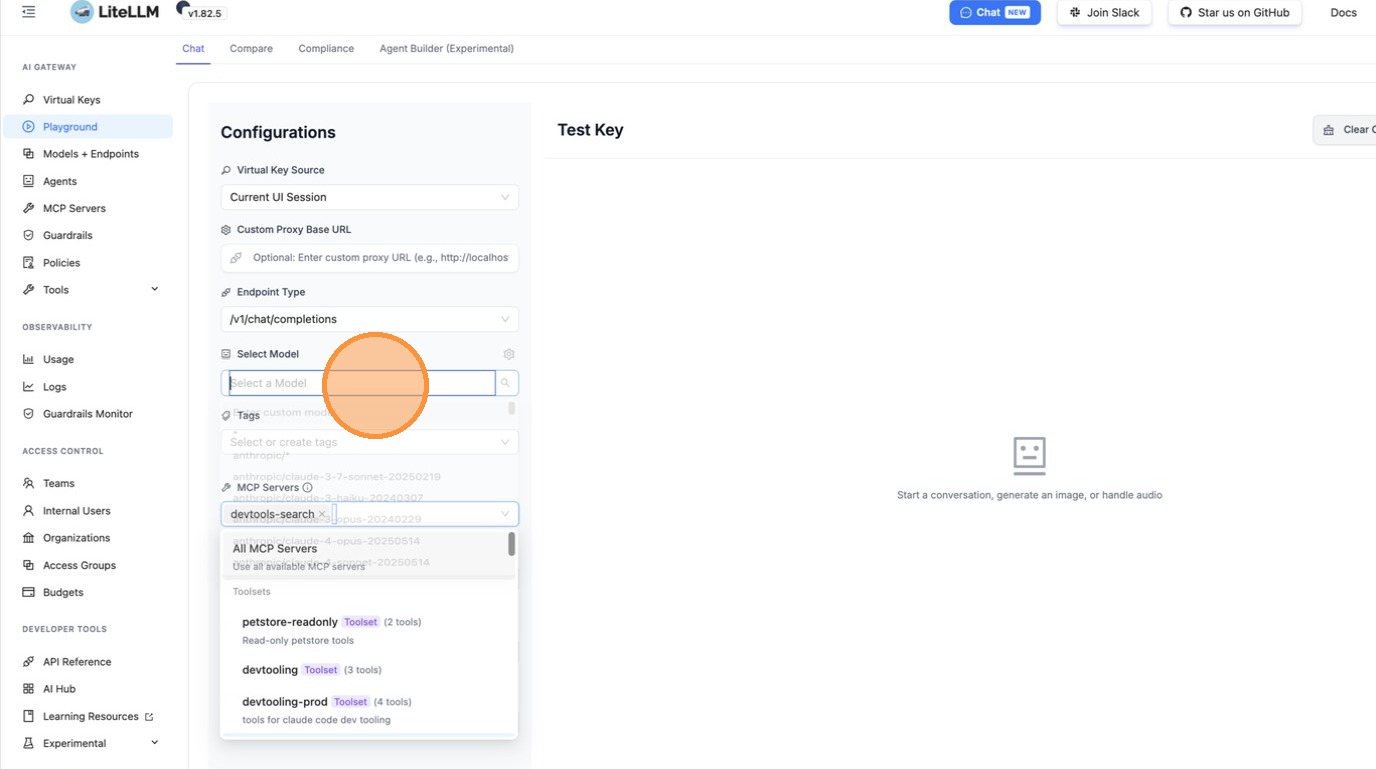Open Budgets page
The image size is (1376, 769).
(63, 592)
